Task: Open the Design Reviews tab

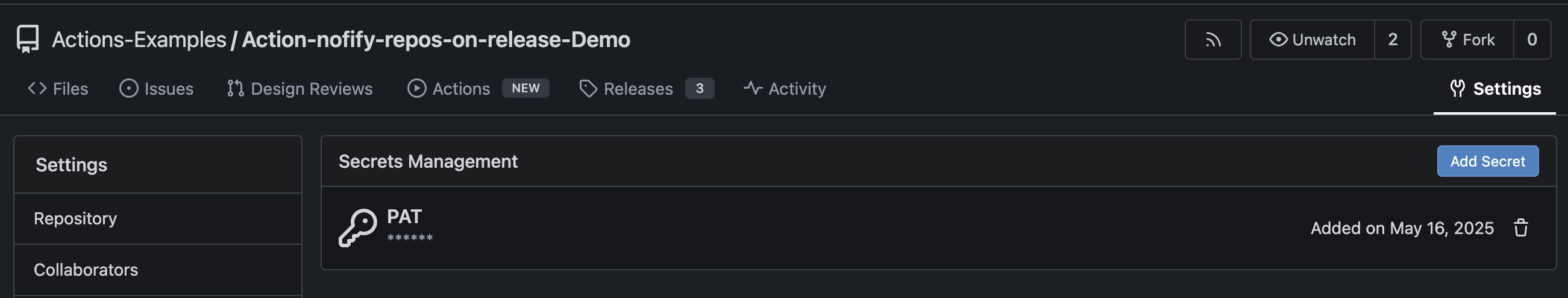Action: pos(299,89)
